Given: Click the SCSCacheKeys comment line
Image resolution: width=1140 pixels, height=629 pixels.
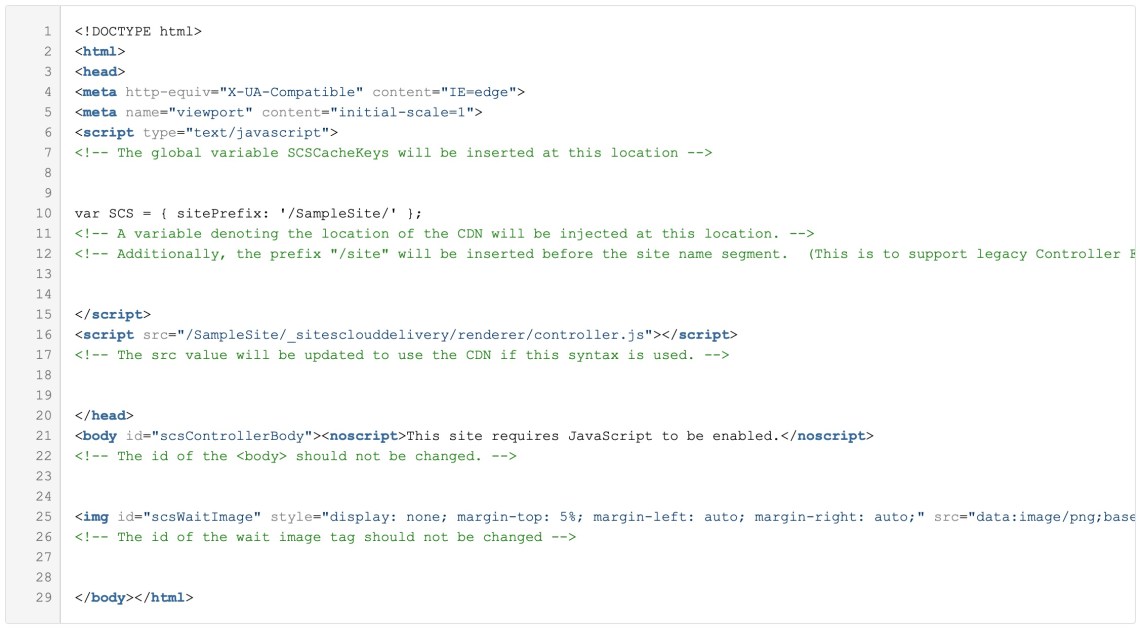Looking at the screenshot, I should 393,153.
